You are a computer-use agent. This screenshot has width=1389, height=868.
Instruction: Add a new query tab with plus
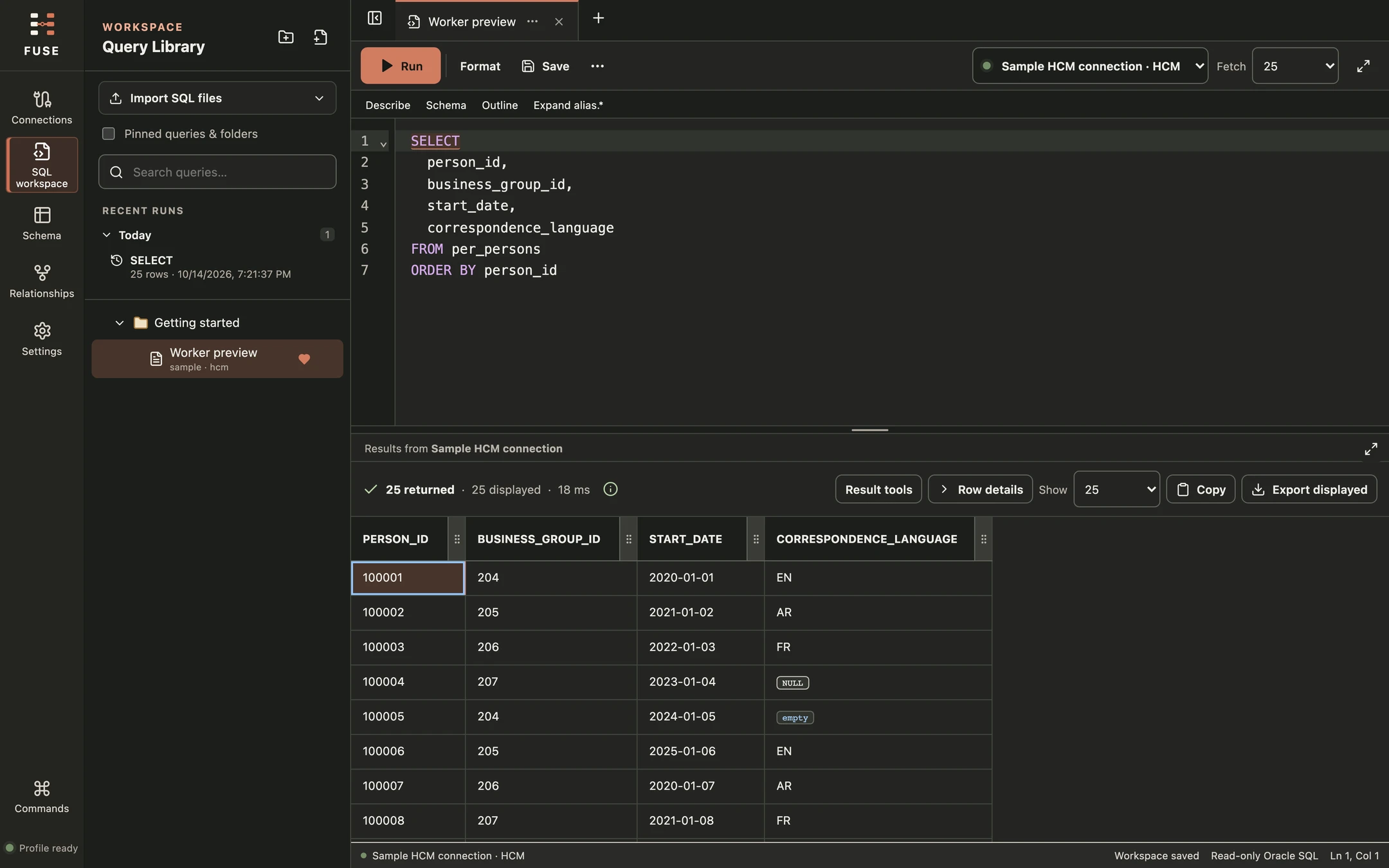598,18
